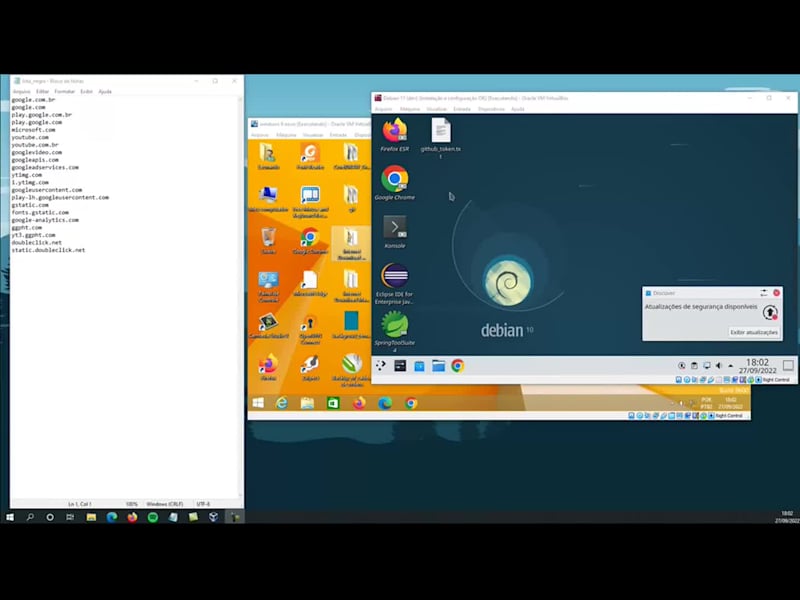Open Chrome in Windows 8 VM taskbar
Screen dimensions: 800x600
click(x=411, y=403)
